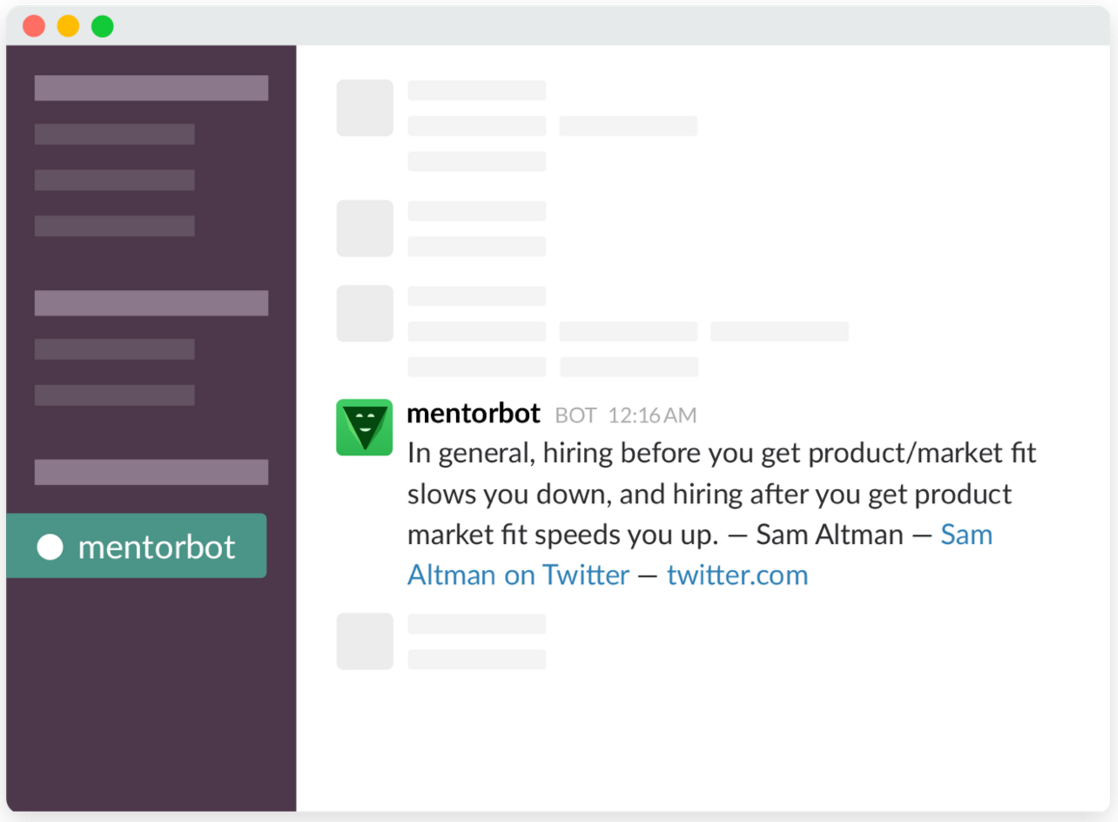Click the yellow traffic light window control
The height and width of the screenshot is (822, 1118).
point(67,24)
